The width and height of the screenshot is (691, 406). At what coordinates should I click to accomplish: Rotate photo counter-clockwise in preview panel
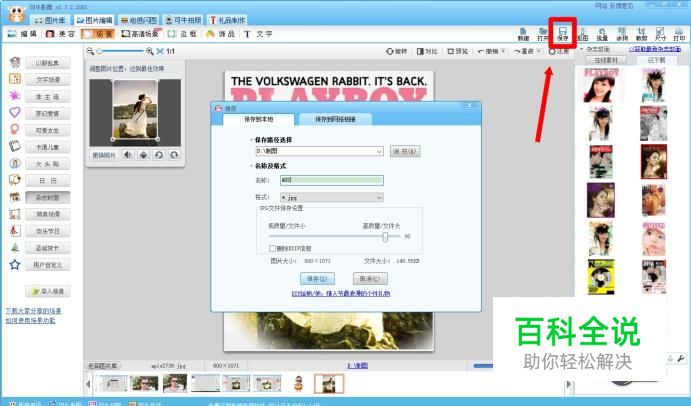click(x=159, y=155)
